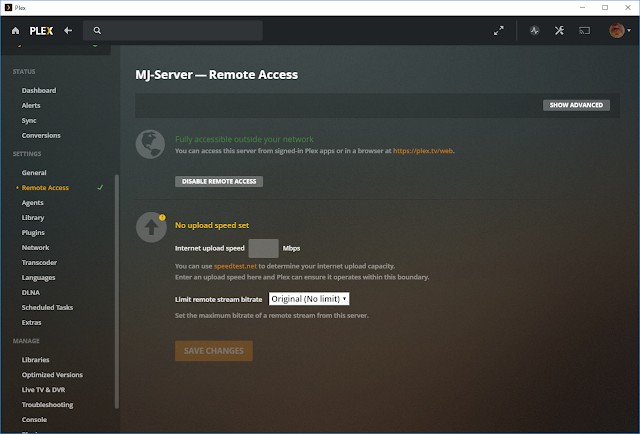Open Settings wrench and screwdriver icon
The width and height of the screenshot is (640, 434).
coord(559,31)
